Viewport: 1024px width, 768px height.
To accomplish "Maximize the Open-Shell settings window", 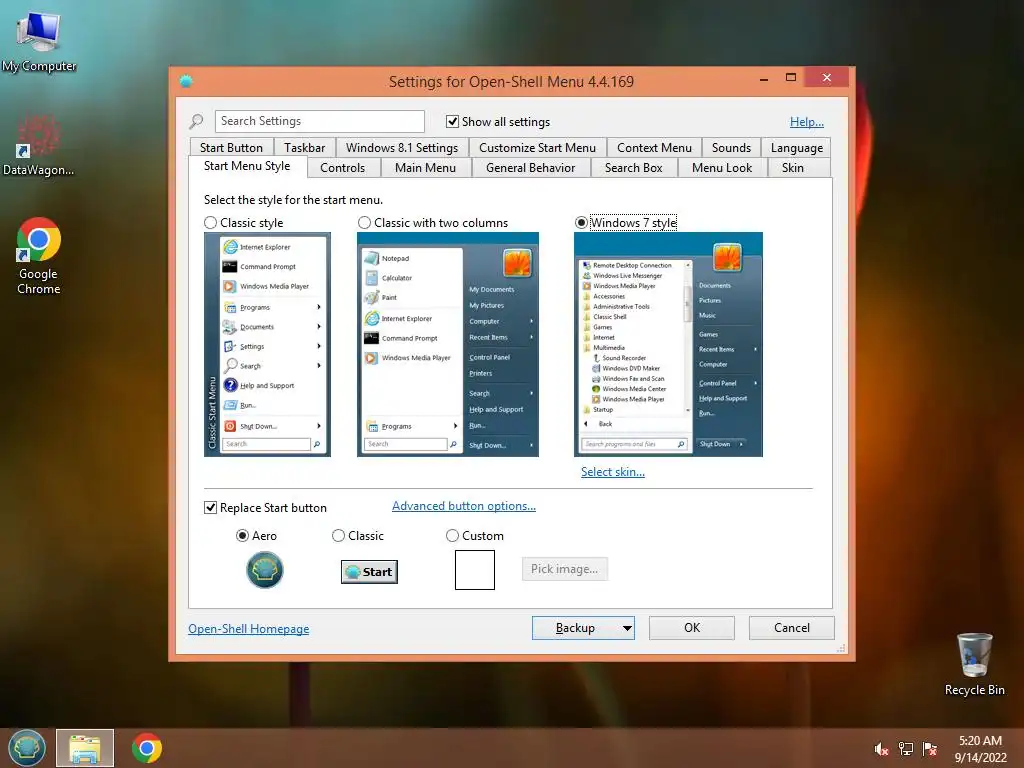I will [x=791, y=78].
